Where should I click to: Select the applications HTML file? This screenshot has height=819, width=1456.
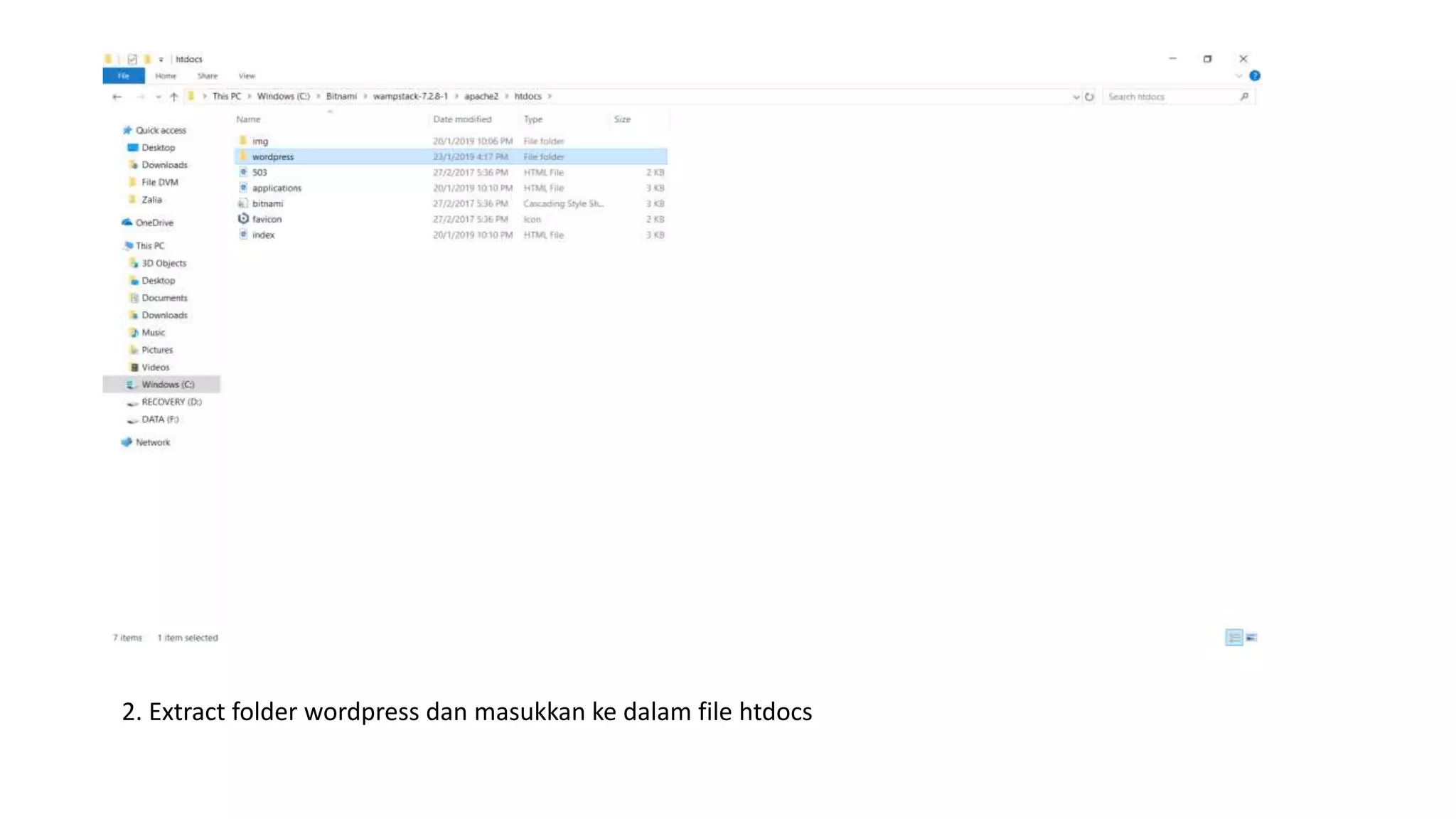click(x=451, y=188)
